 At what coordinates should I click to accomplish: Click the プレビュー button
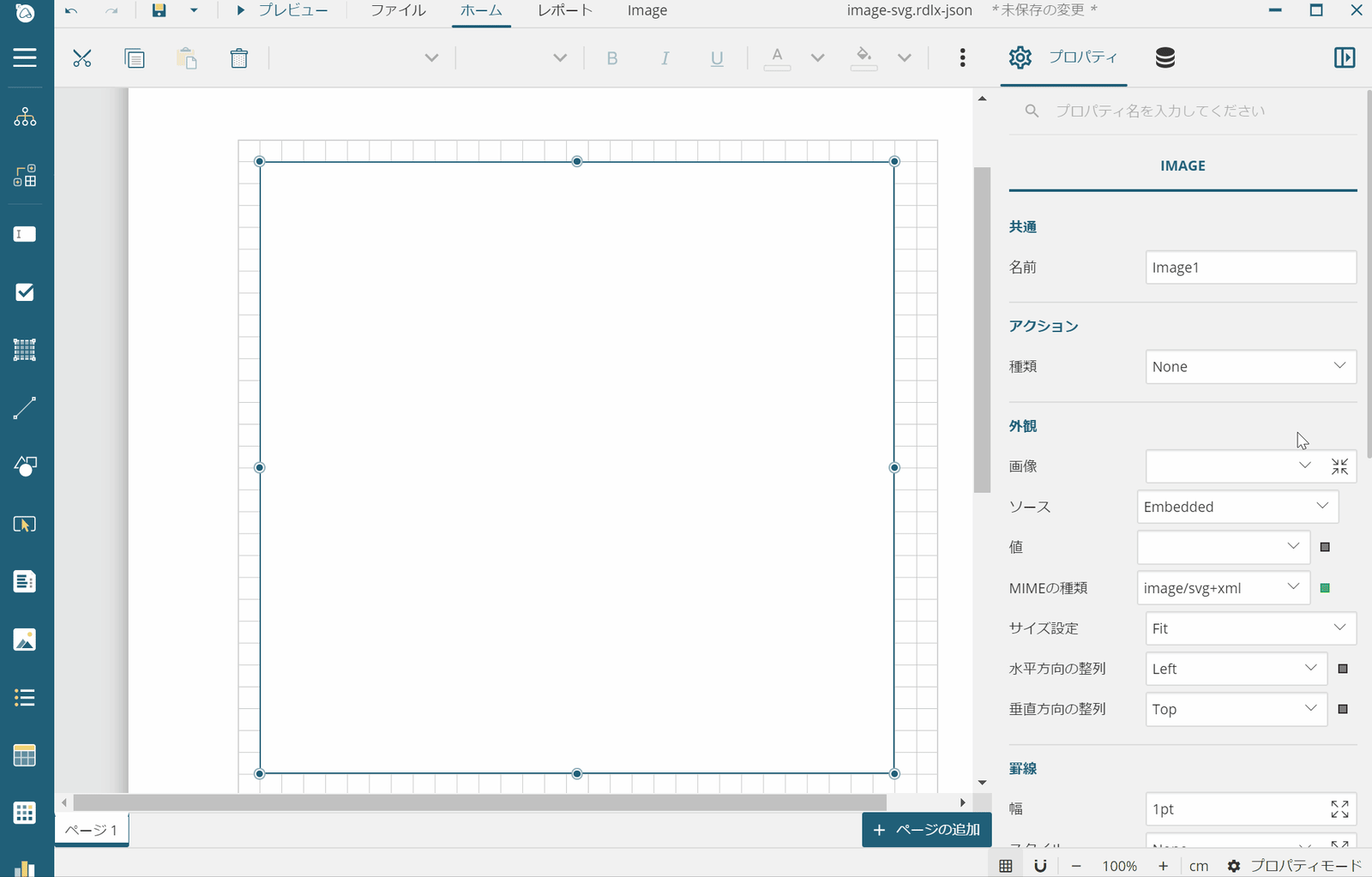(x=282, y=10)
